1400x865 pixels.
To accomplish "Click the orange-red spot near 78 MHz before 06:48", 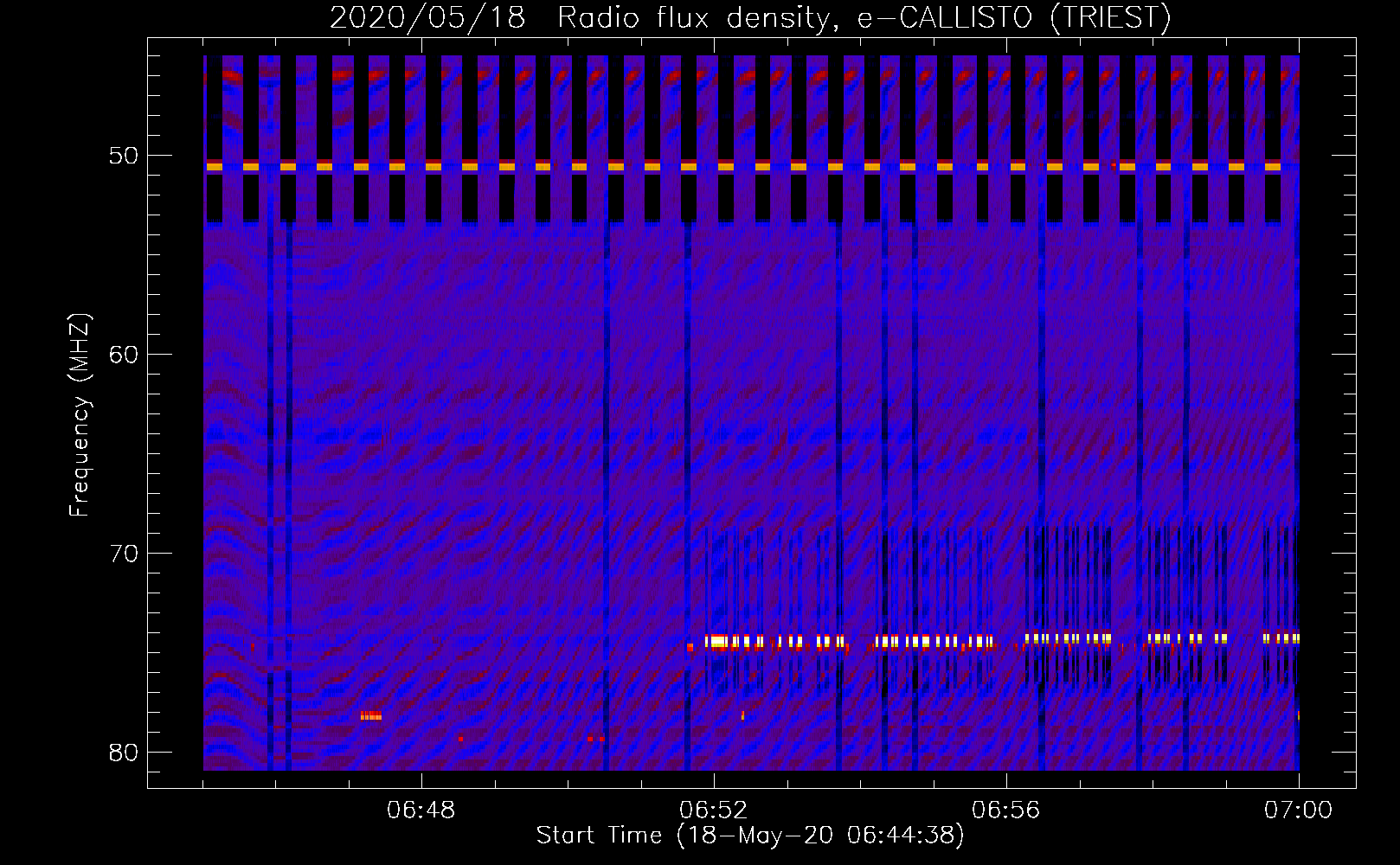I will pos(371,715).
